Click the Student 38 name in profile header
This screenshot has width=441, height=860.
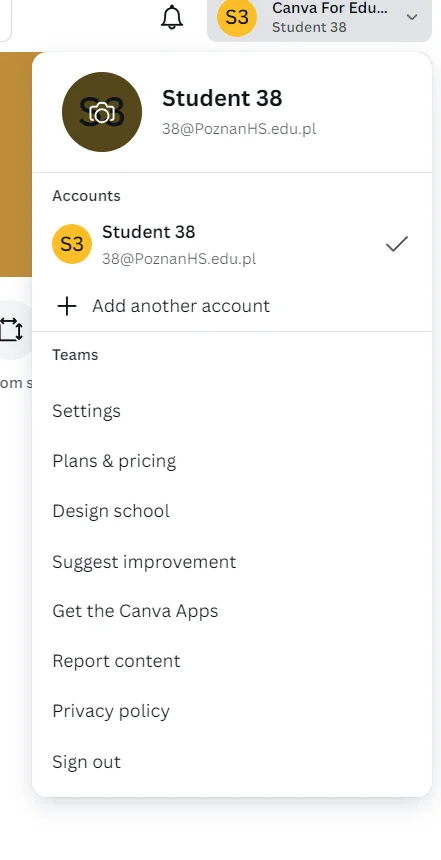tap(222, 98)
